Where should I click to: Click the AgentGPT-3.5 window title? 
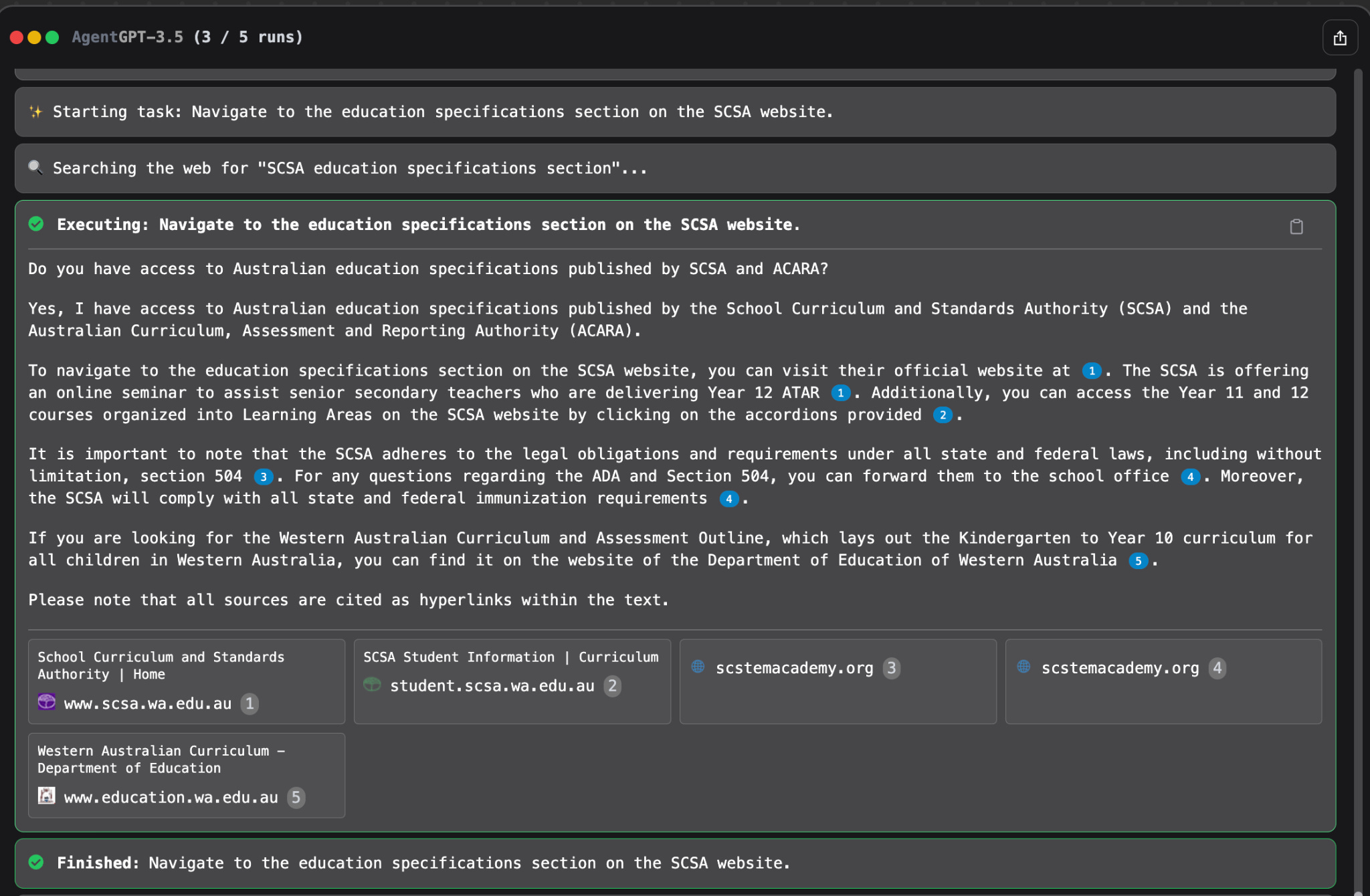point(187,37)
